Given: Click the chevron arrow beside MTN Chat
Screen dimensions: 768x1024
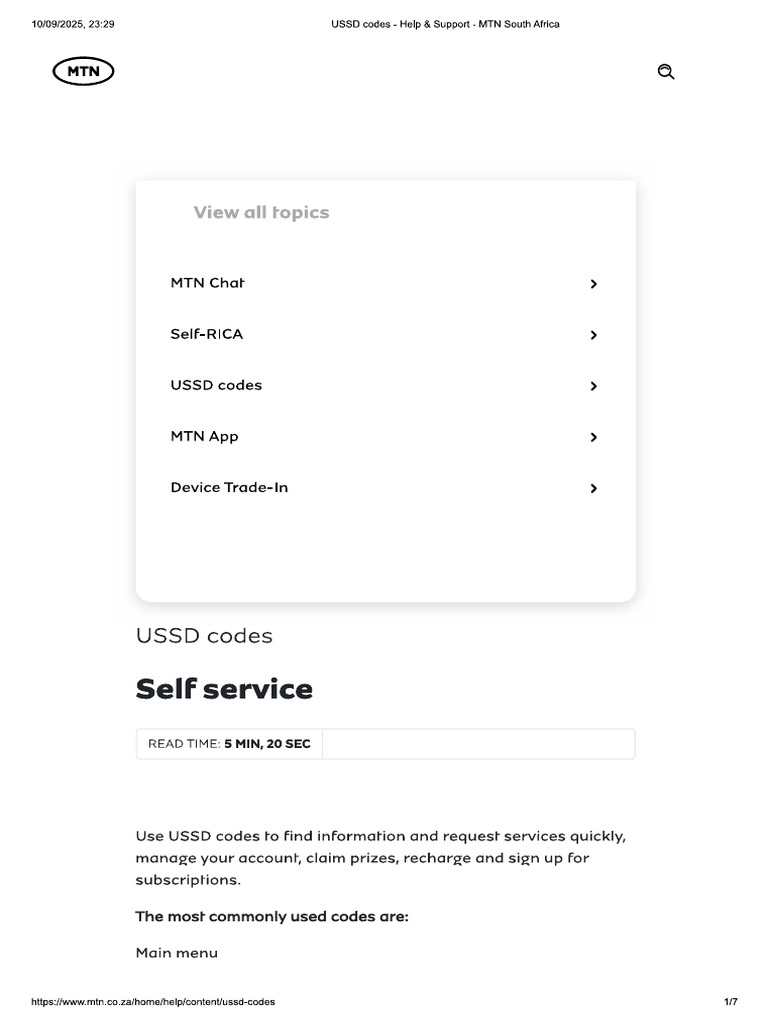Looking at the screenshot, I should [x=593, y=284].
